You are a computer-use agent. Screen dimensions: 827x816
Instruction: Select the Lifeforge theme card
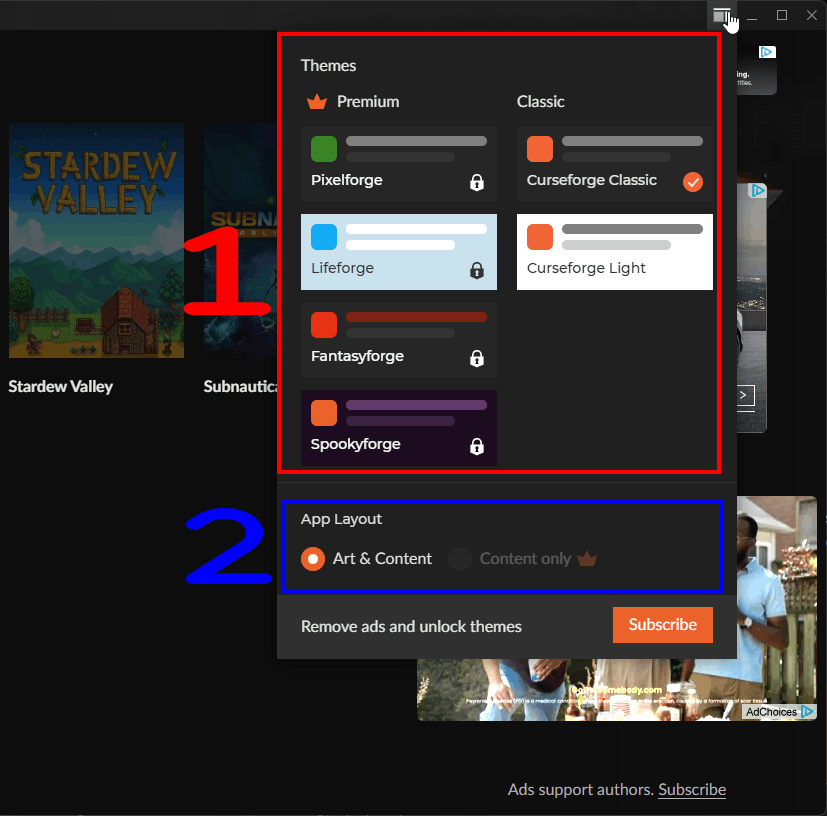pos(399,252)
